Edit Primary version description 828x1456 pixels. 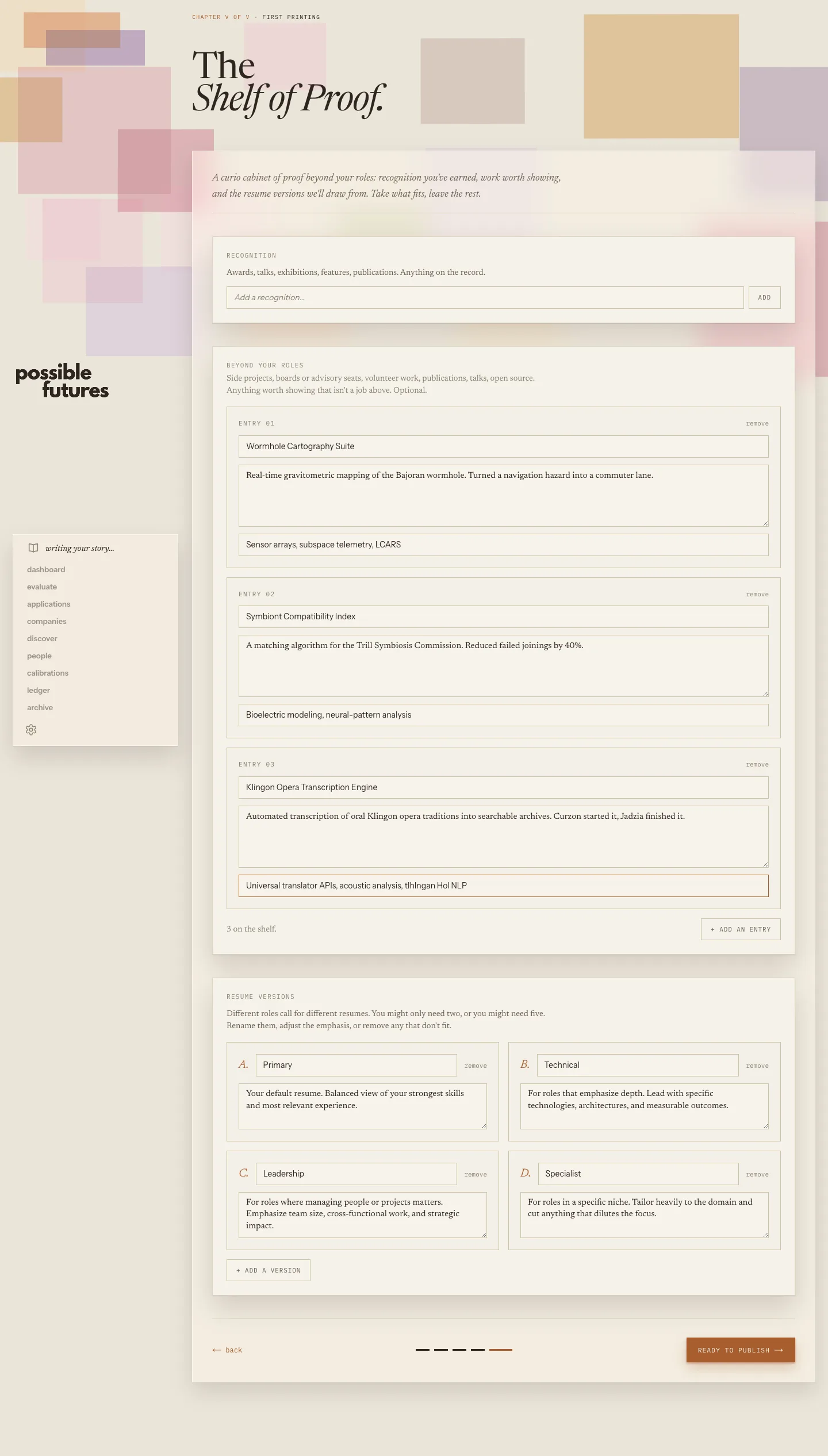(x=362, y=1106)
